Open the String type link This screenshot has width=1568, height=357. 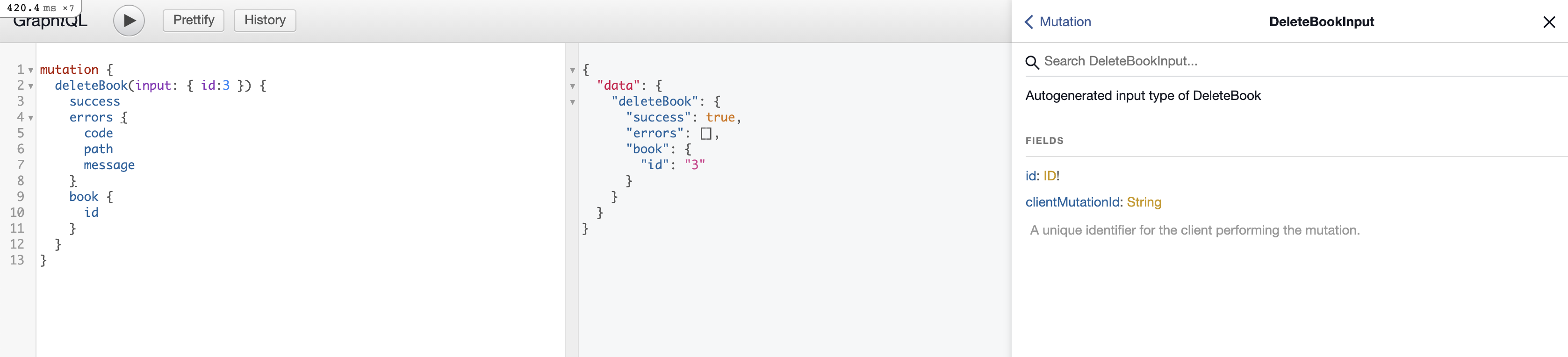(x=1143, y=202)
